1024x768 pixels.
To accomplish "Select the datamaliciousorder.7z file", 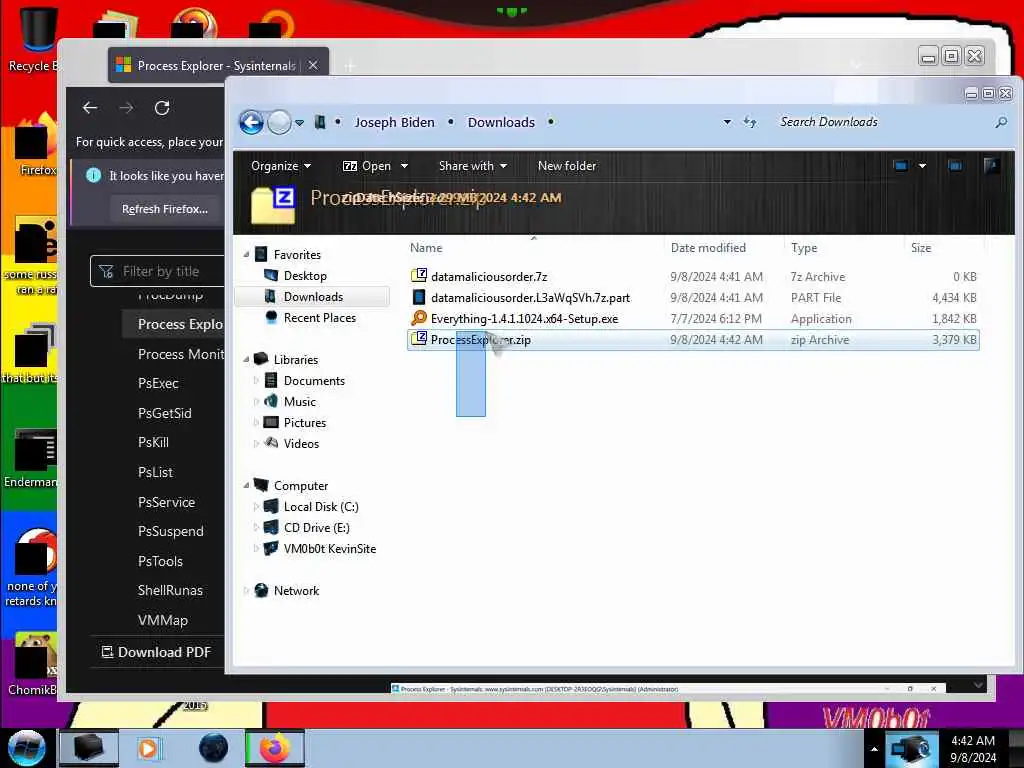I will pos(693,277).
